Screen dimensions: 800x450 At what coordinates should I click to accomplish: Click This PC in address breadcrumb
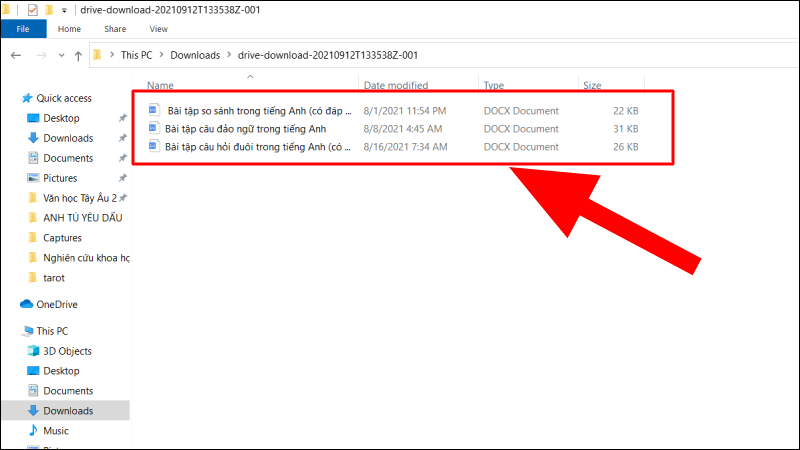click(136, 55)
